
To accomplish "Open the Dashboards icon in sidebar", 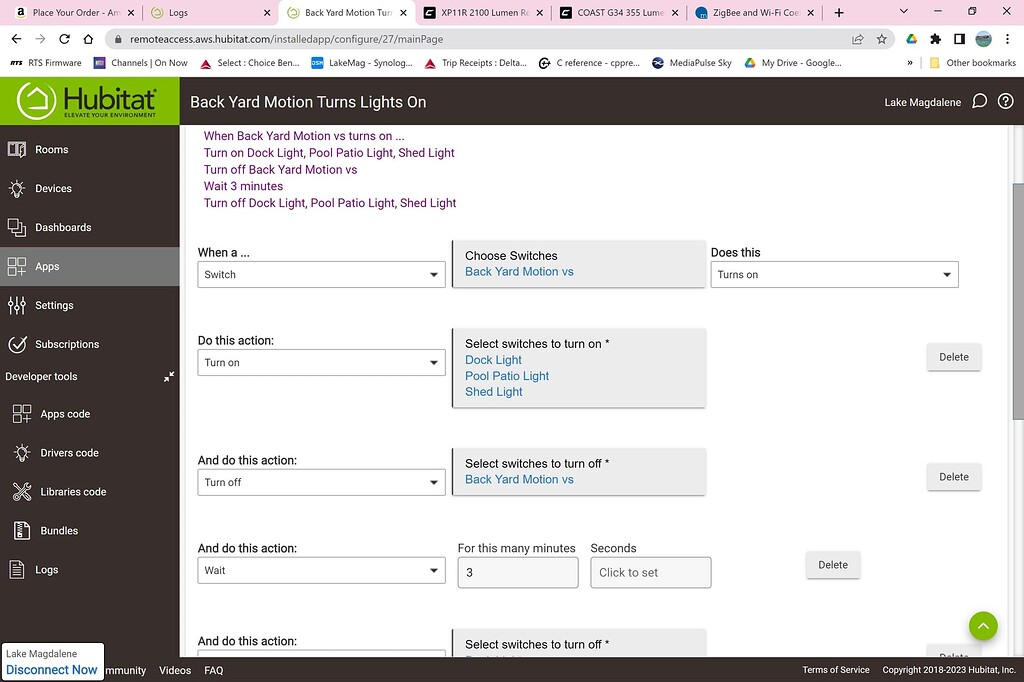I will (x=17, y=228).
